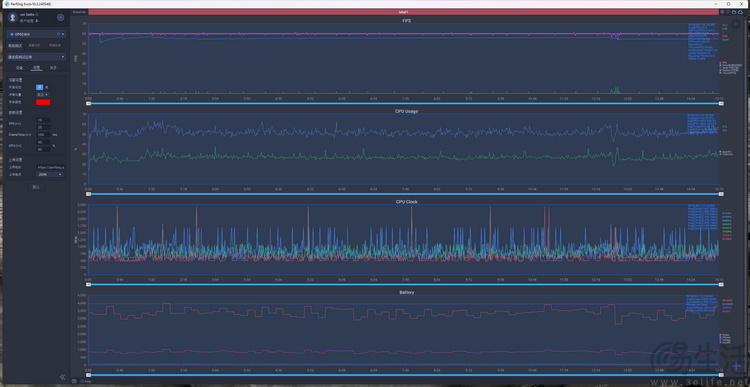Click the first CPU threshold input field
750x387 pixels.
point(44,142)
